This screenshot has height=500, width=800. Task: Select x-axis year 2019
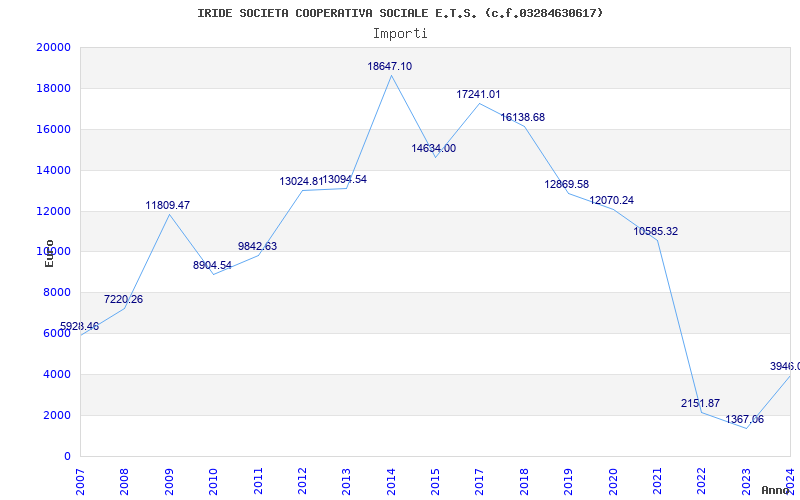(569, 481)
